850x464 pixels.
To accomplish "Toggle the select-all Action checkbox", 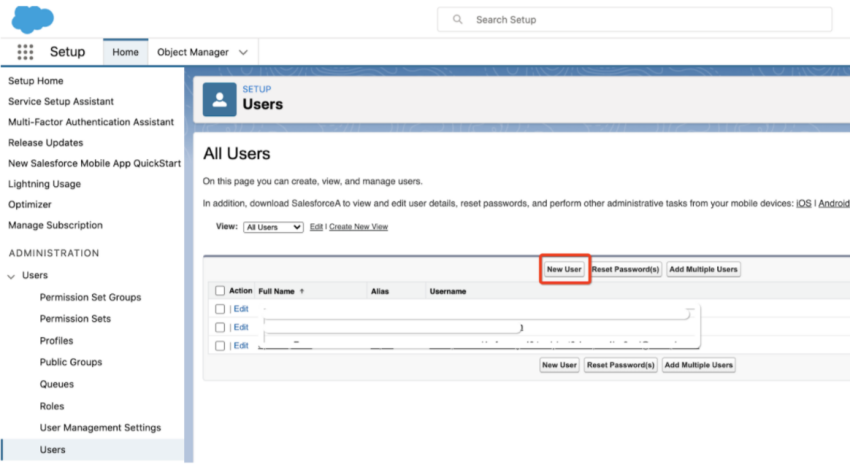I will 220,291.
